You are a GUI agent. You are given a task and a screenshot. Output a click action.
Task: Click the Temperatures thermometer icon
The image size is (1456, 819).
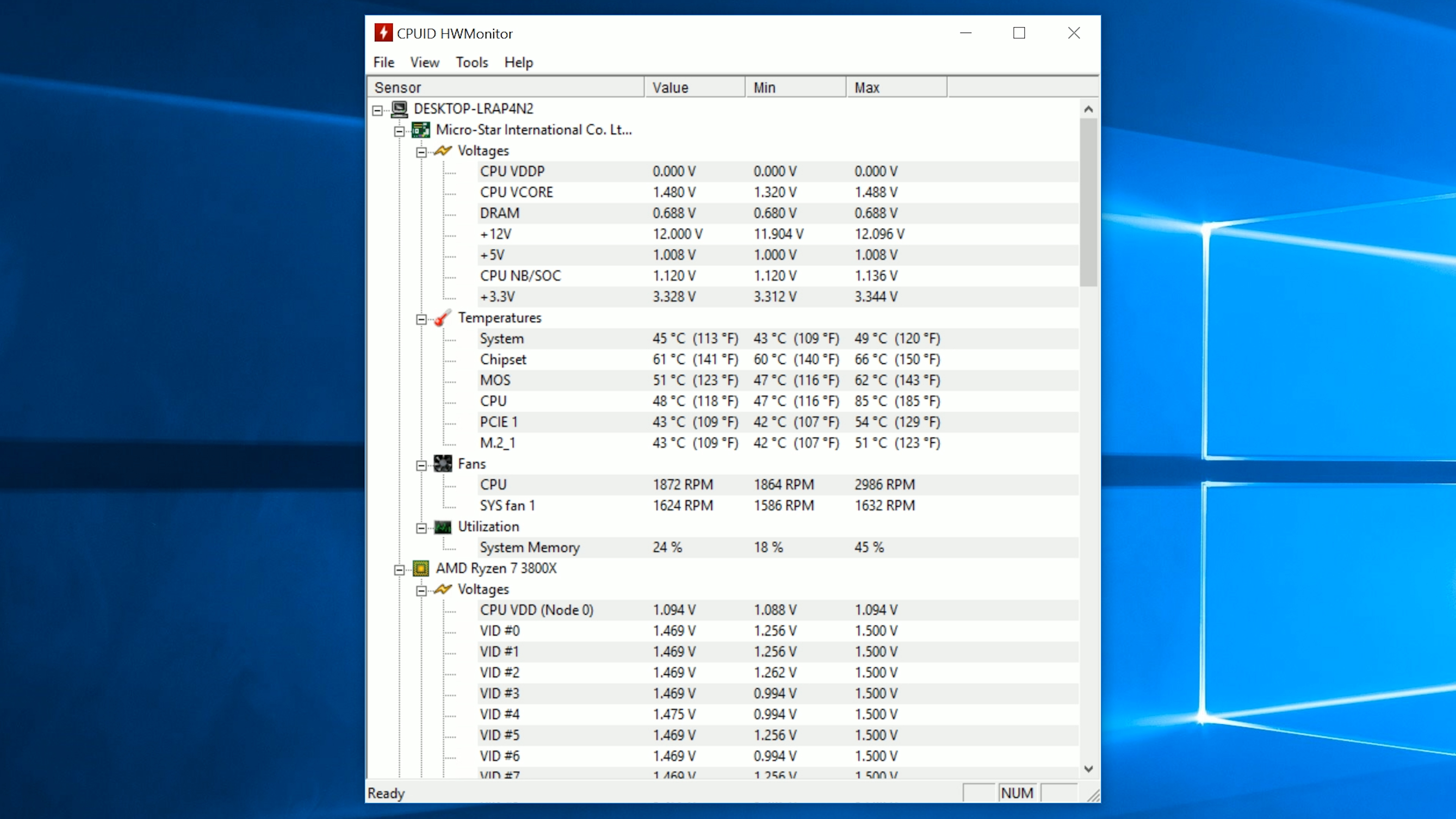point(442,318)
